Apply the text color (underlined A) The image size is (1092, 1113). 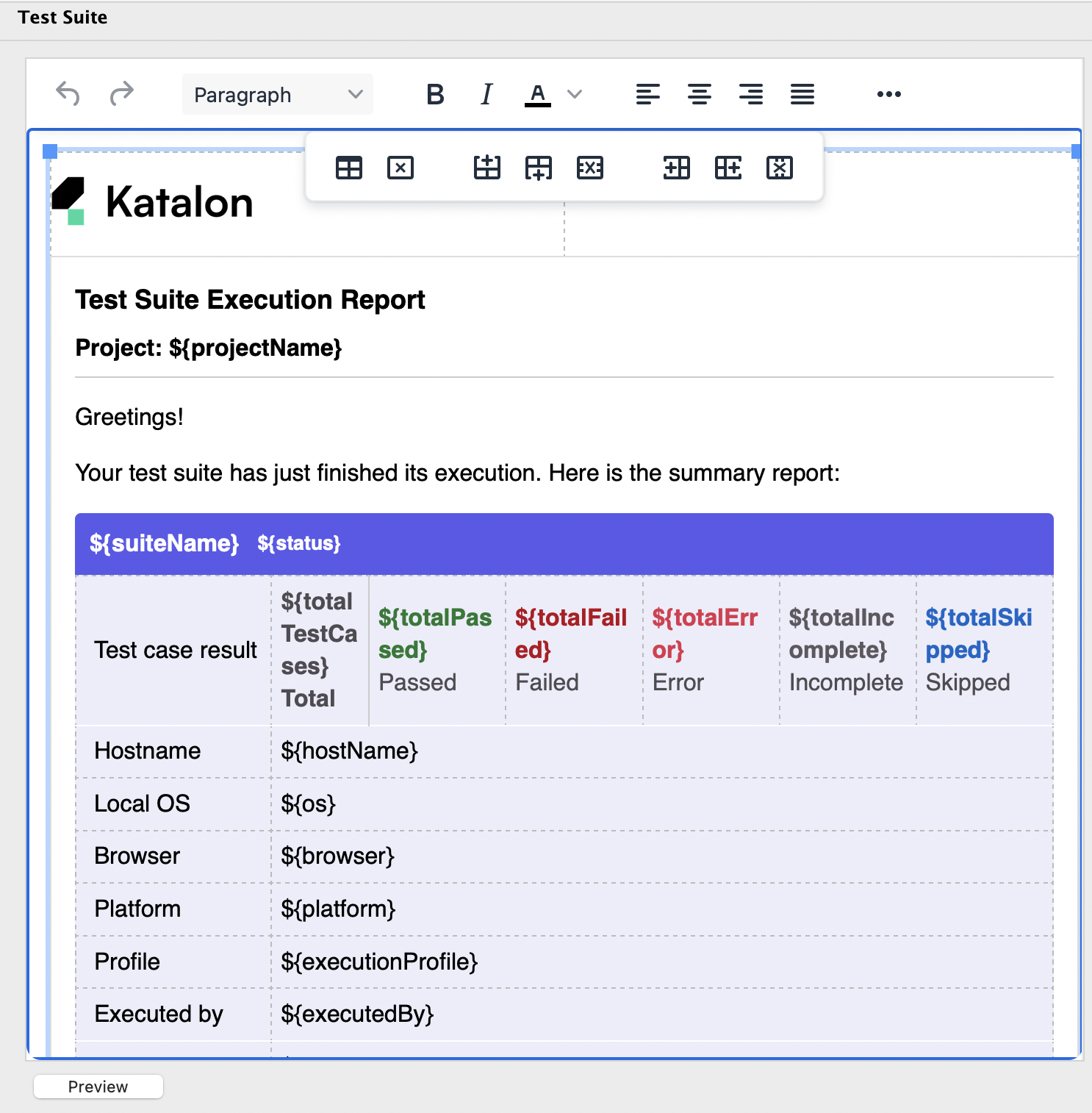tap(538, 94)
